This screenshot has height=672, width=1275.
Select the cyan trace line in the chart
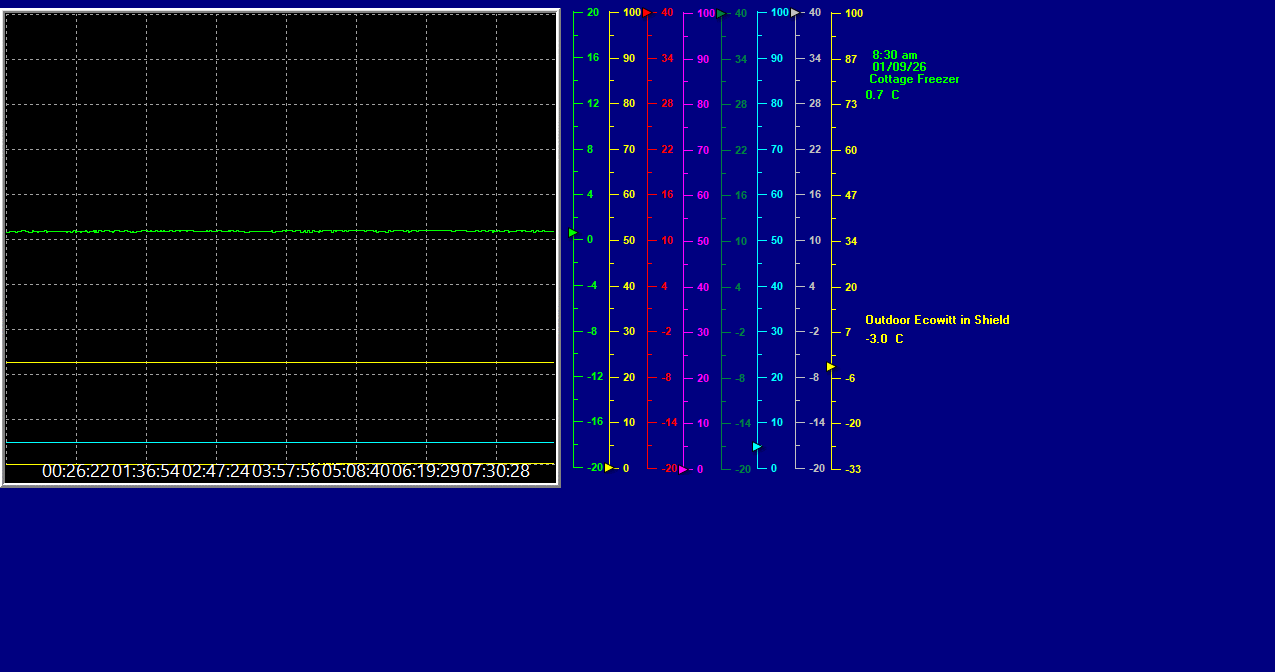coord(280,442)
